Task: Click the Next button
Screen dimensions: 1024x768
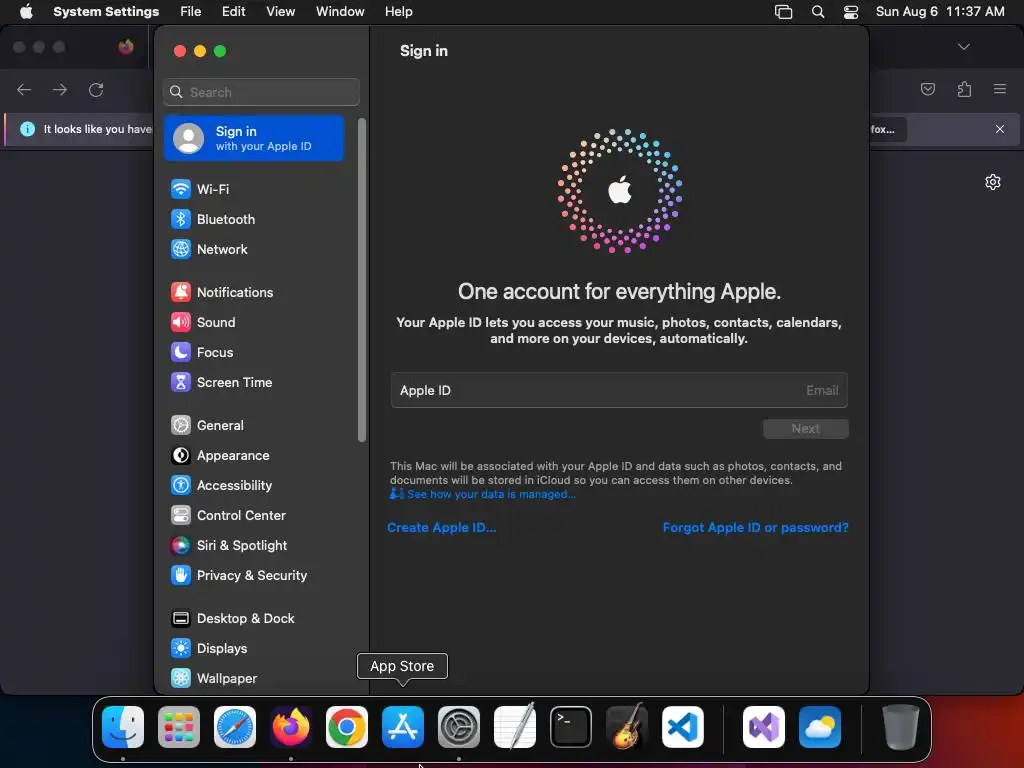Action: [x=806, y=429]
